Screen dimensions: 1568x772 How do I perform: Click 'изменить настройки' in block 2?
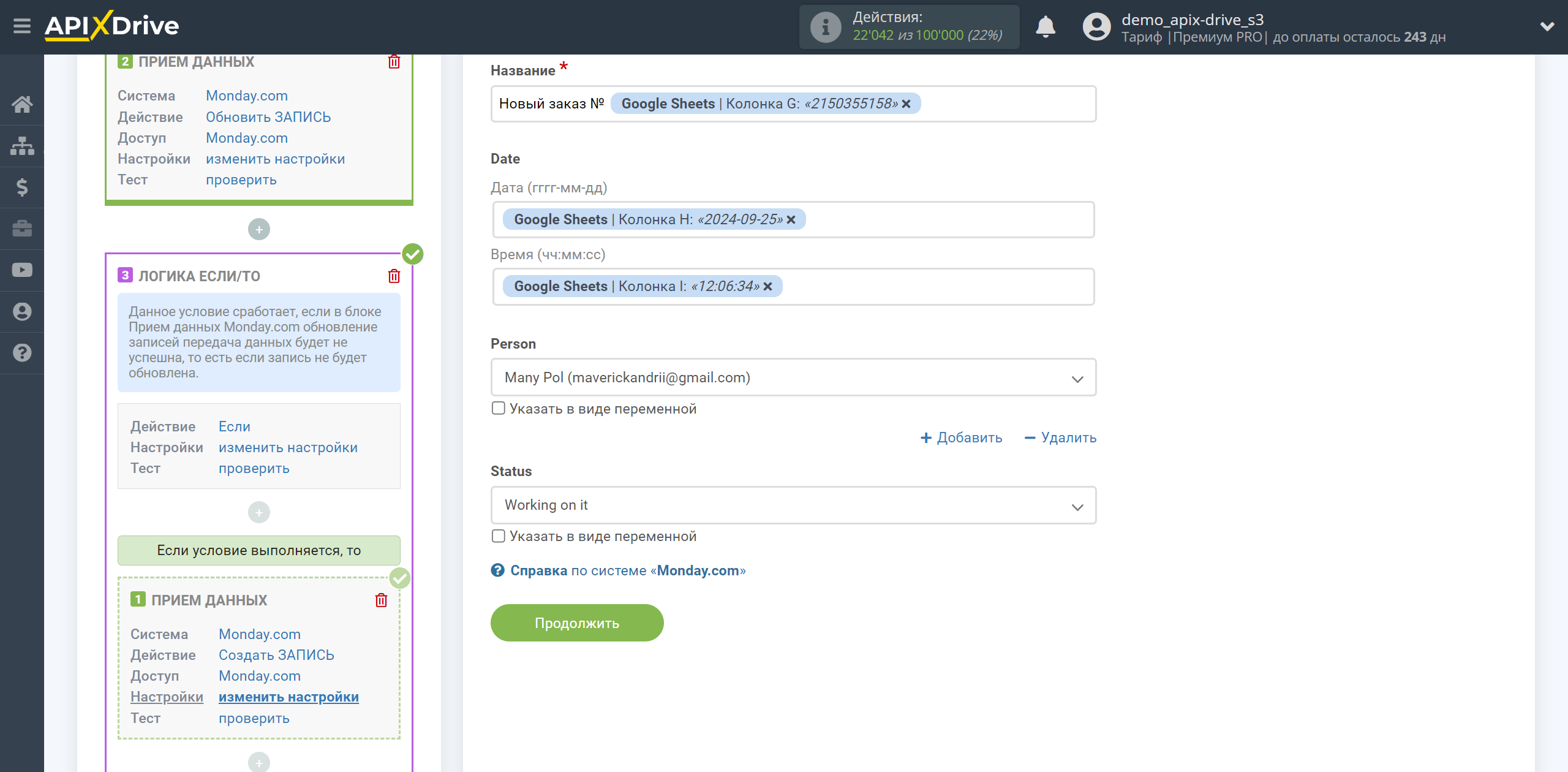[275, 159]
